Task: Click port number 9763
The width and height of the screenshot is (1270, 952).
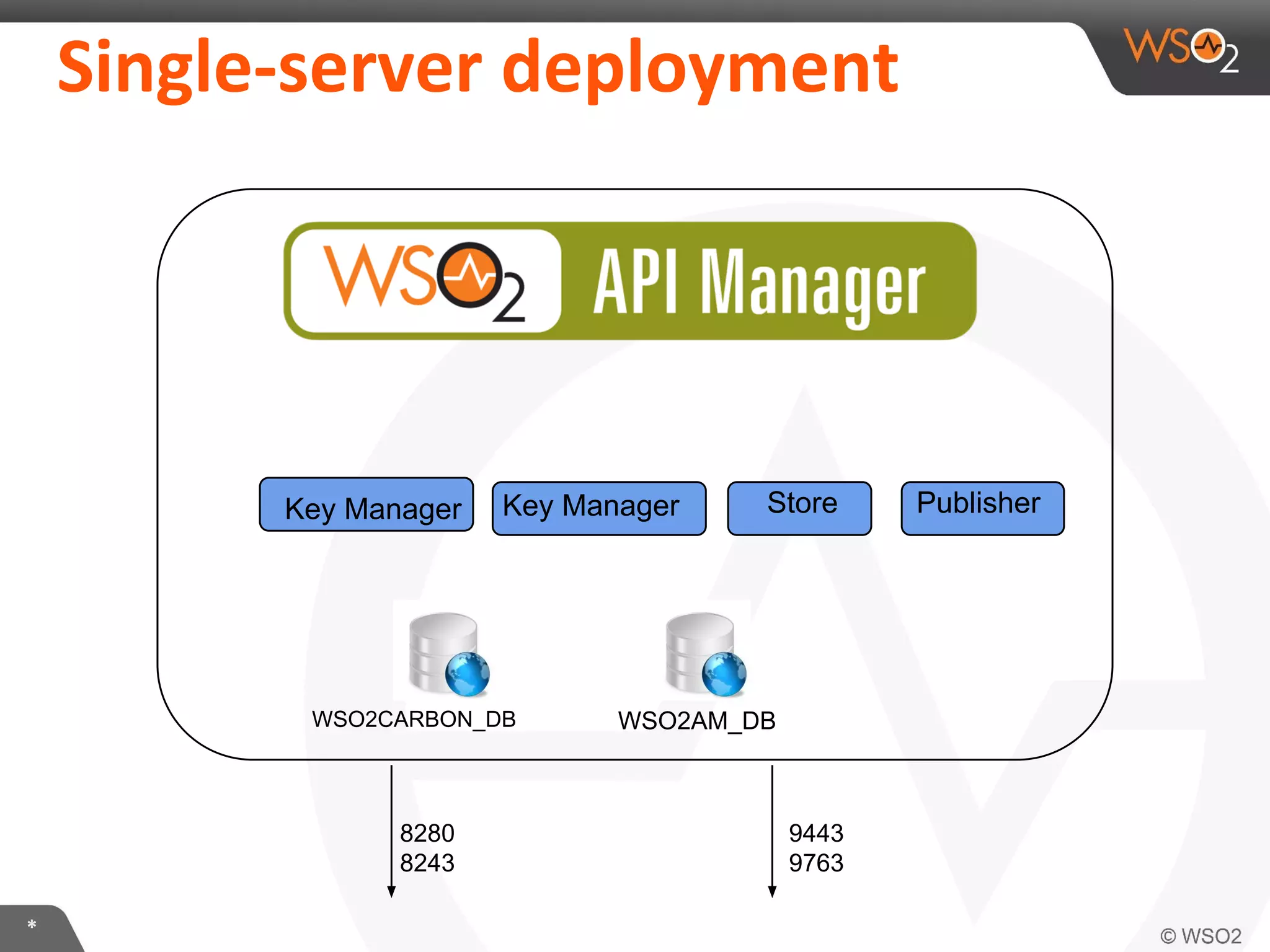Action: [x=816, y=863]
